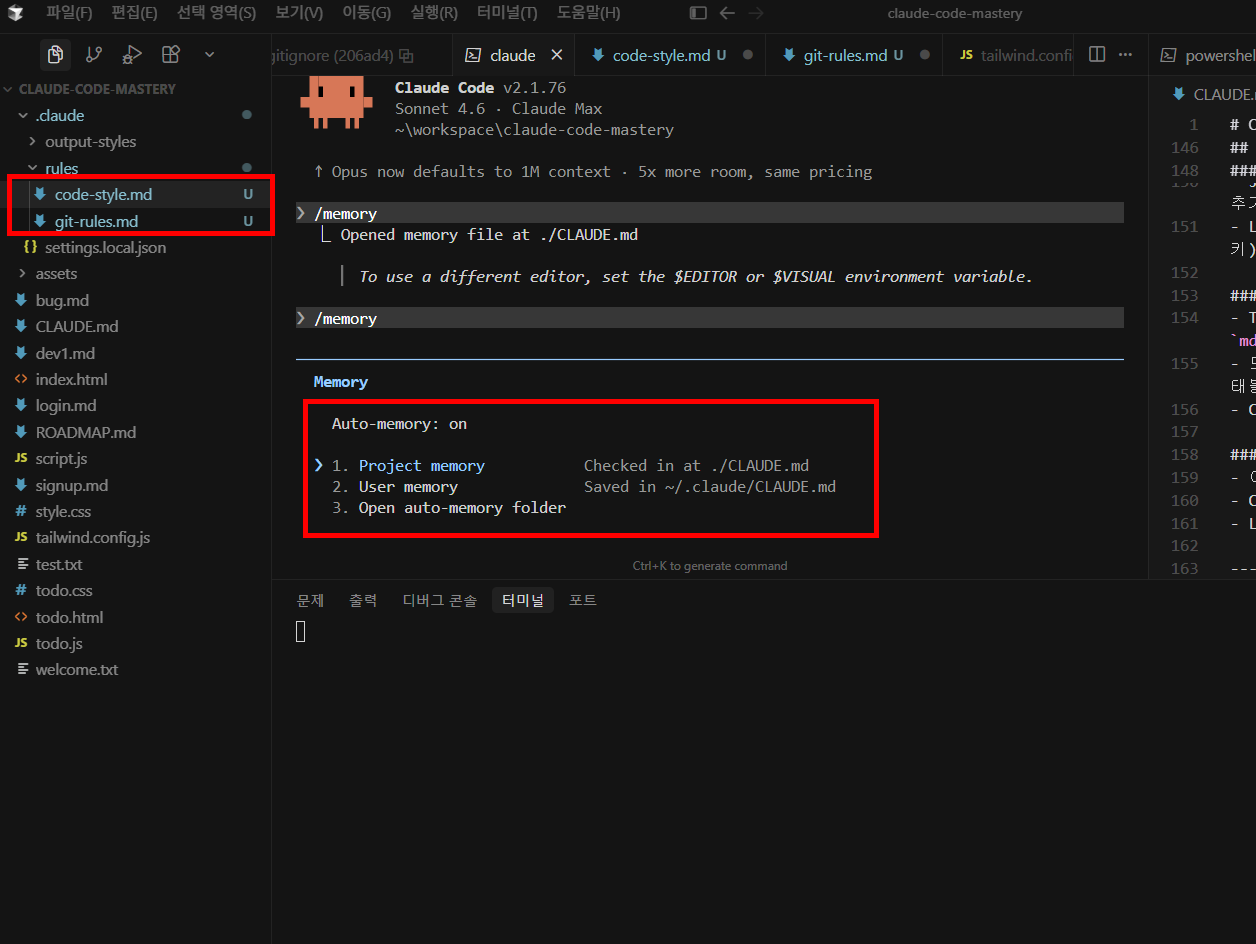Collapse the rules folder
Viewport: 1256px width, 944px height.
32,168
